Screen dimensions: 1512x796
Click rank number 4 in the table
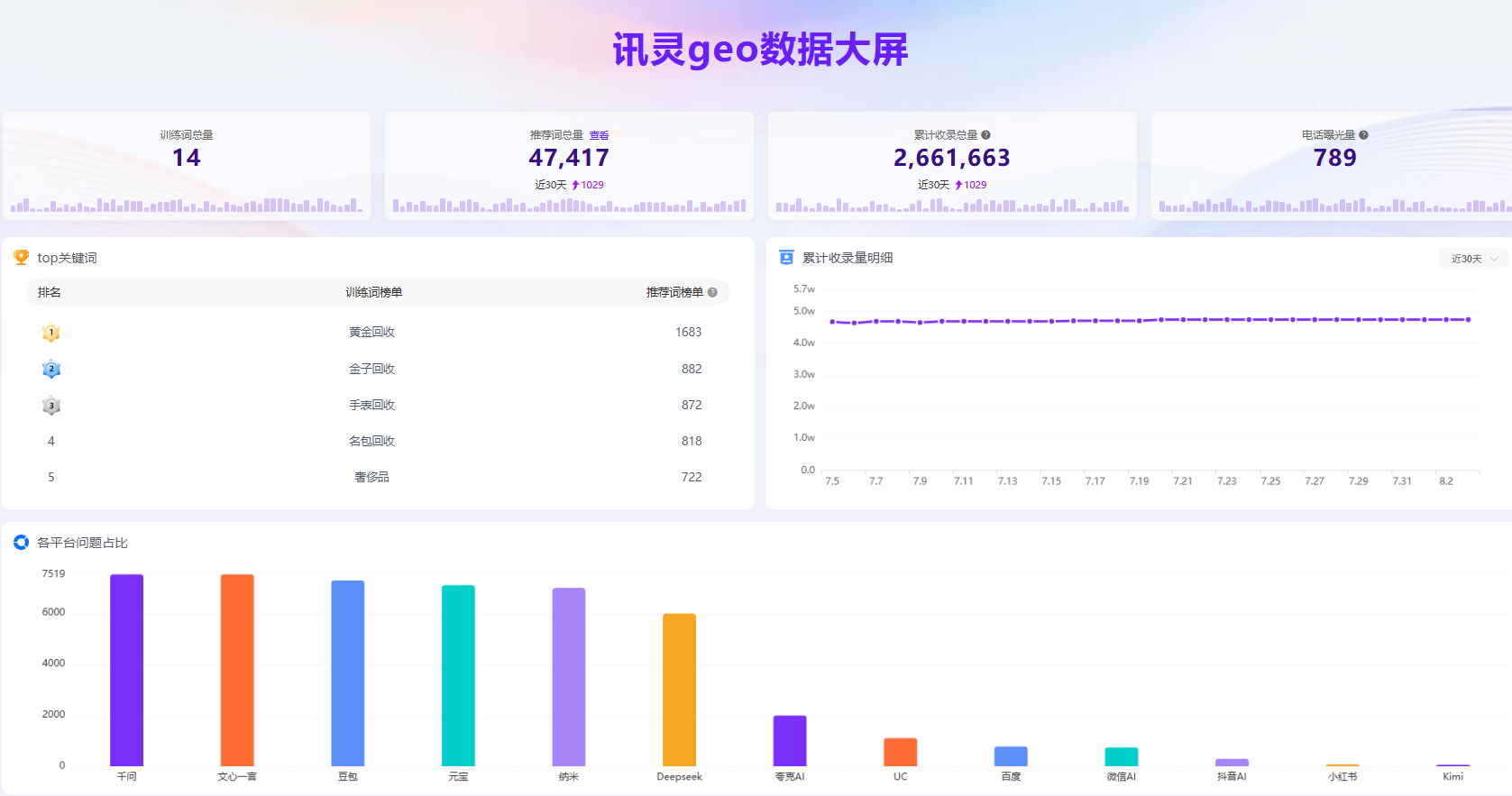51,441
